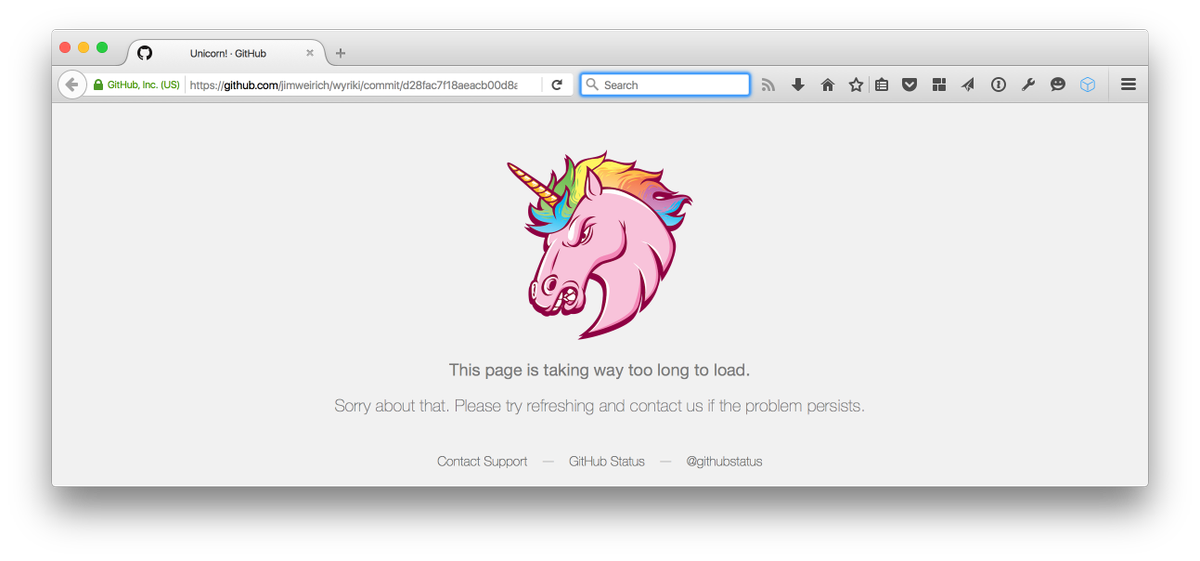
Task: Open a new tab with plus button
Action: pyautogui.click(x=340, y=53)
